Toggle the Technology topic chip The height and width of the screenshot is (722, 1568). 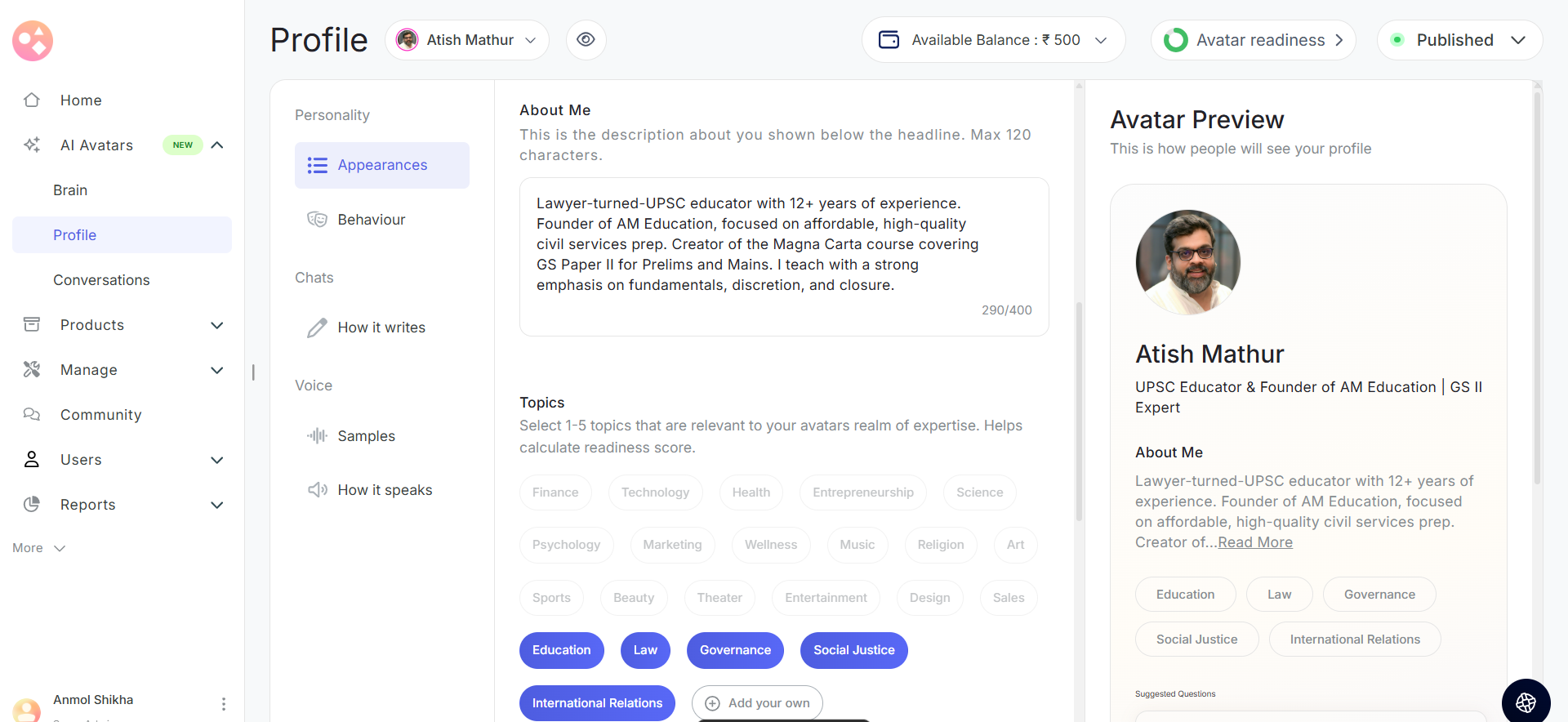655,492
